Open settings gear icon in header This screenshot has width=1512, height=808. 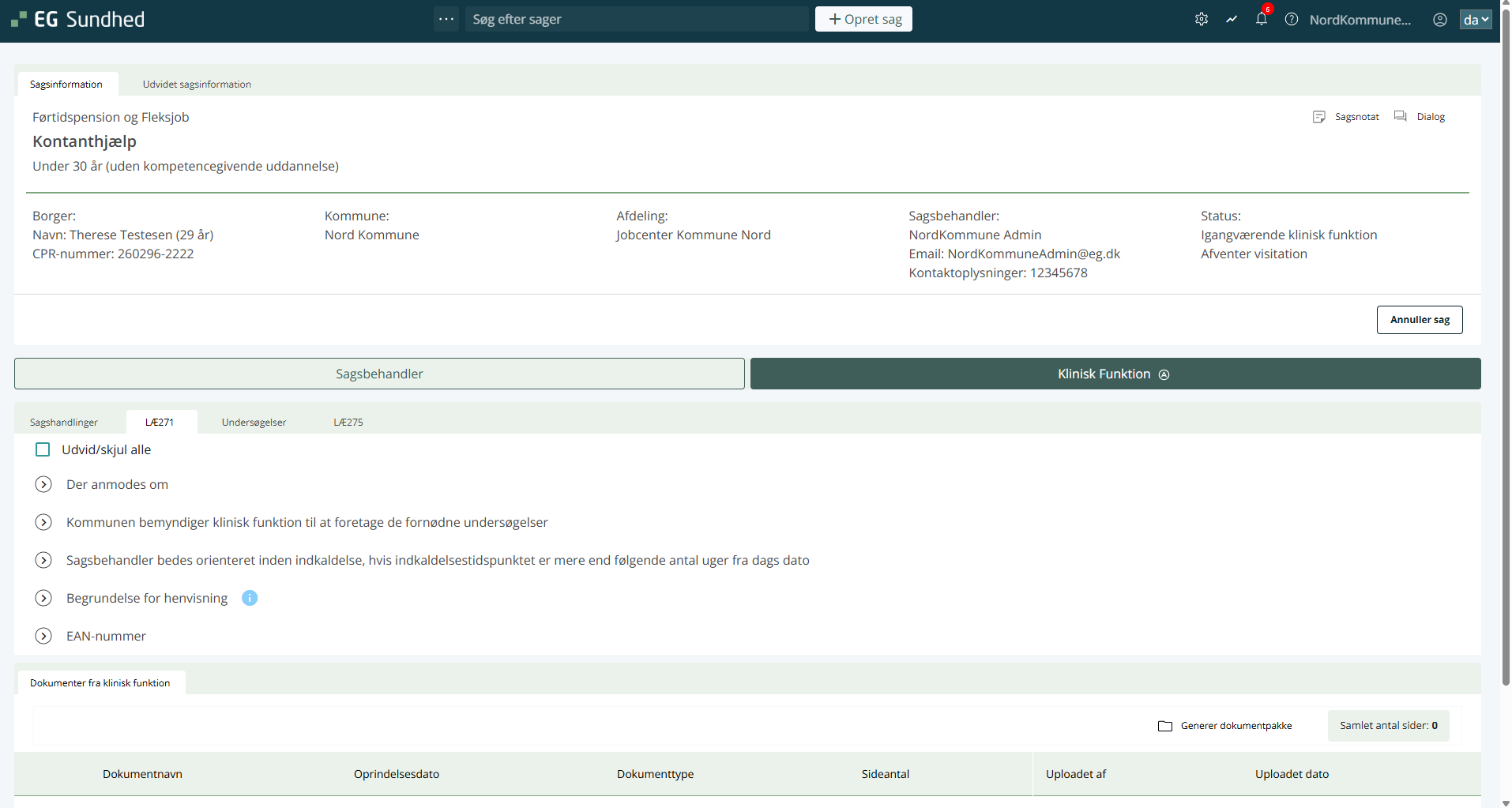[x=1202, y=19]
